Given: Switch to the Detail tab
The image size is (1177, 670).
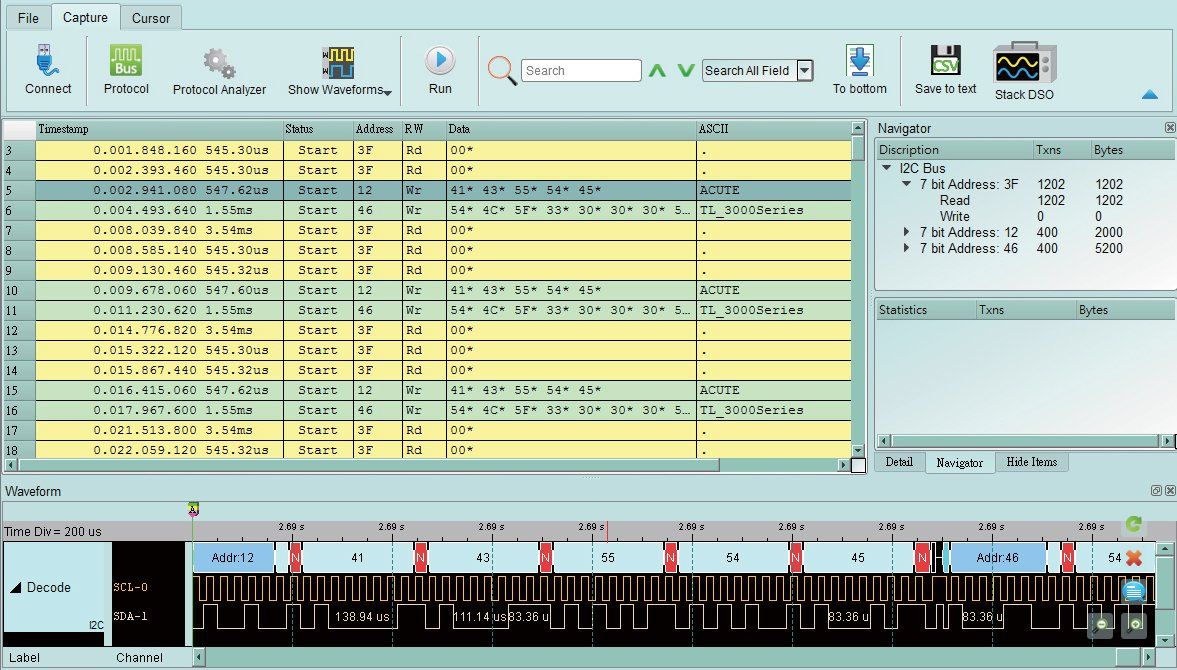Looking at the screenshot, I should pos(899,462).
